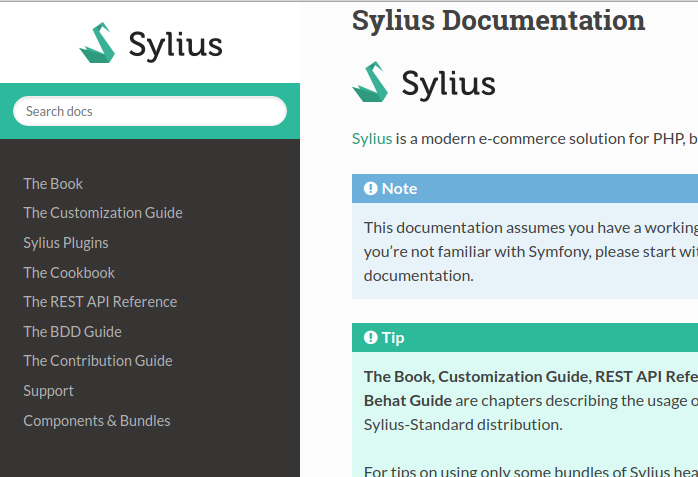
Task: Open The BDD Guide section
Action: (x=73, y=332)
